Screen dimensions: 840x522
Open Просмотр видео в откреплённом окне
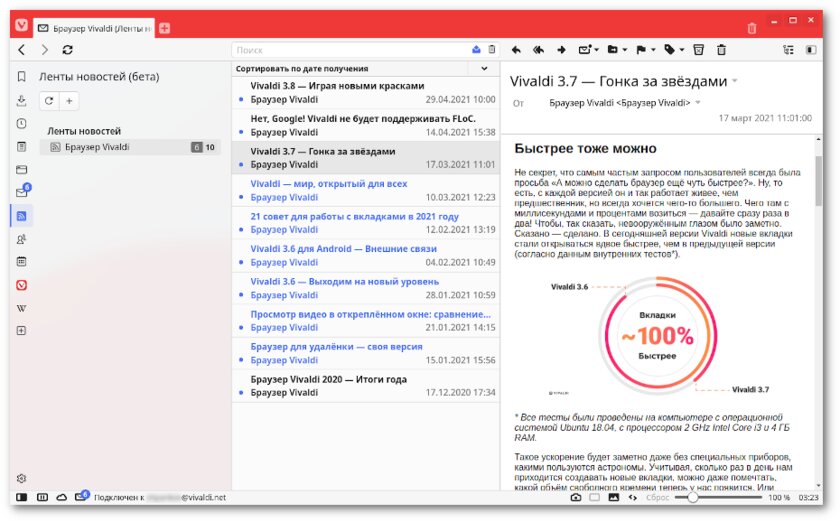point(365,320)
